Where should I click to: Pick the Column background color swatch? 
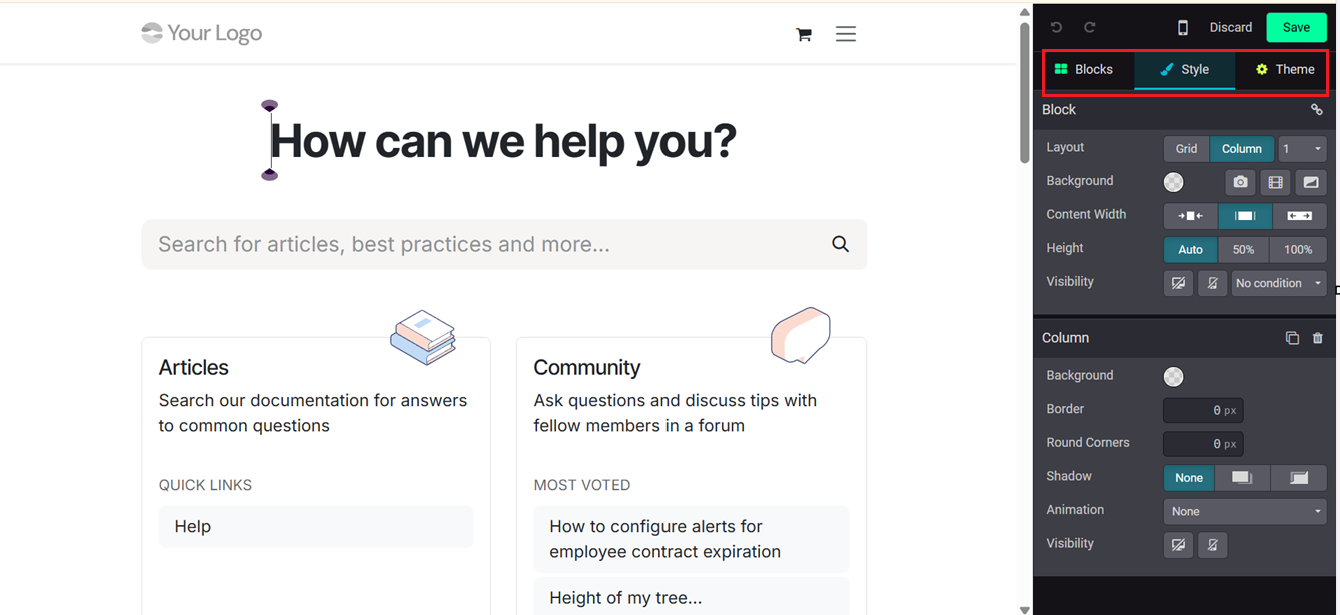tap(1174, 377)
